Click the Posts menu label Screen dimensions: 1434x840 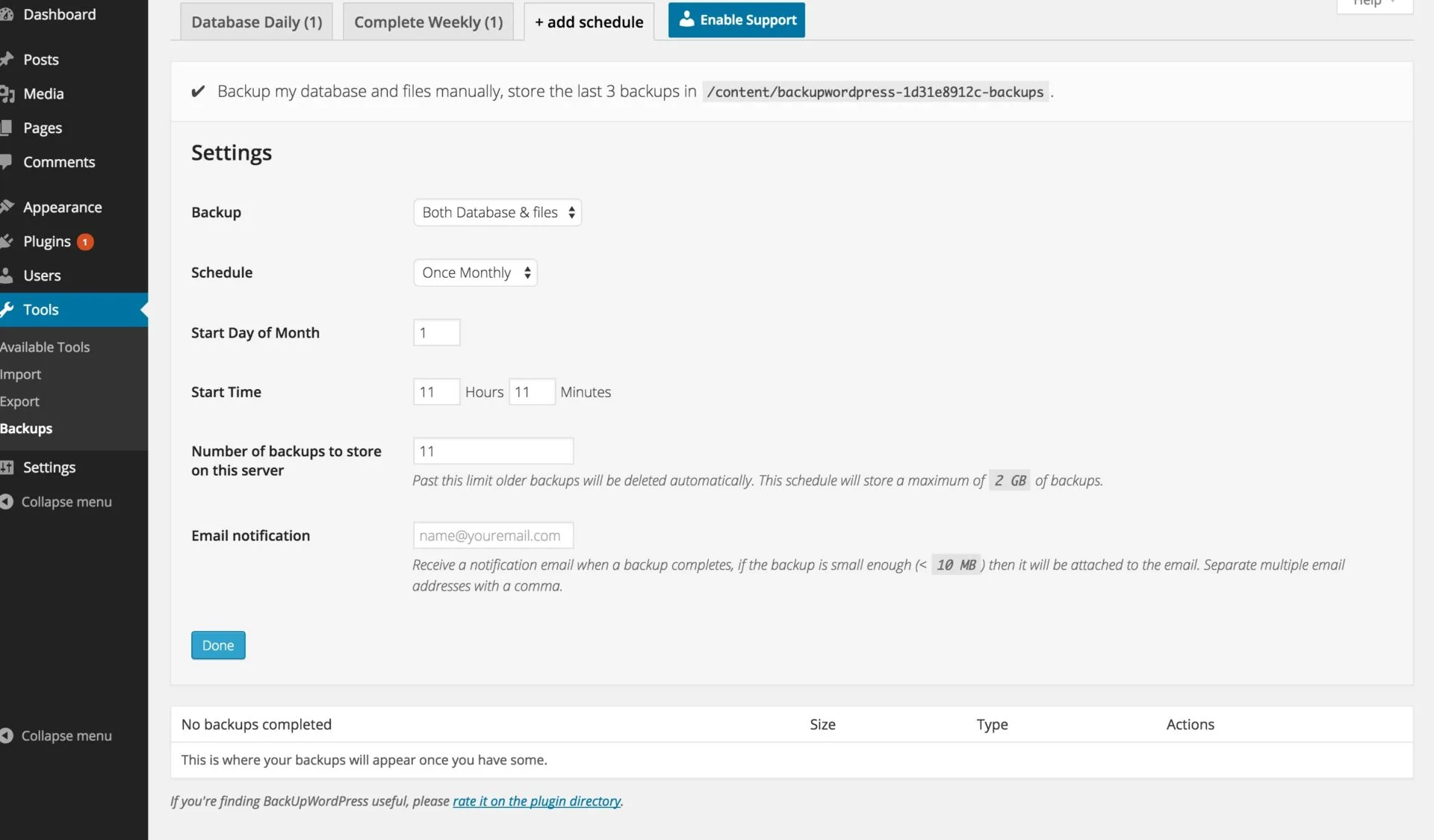coord(41,59)
